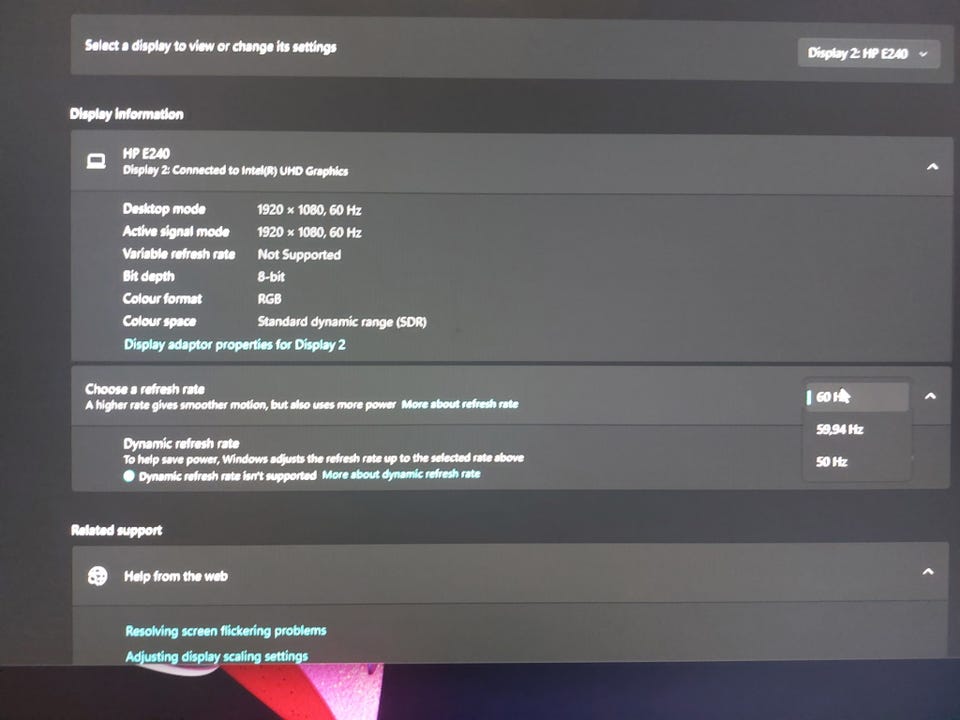Click the info icon beside Dynamic refresh rate
The height and width of the screenshot is (720, 960).
coord(129,476)
